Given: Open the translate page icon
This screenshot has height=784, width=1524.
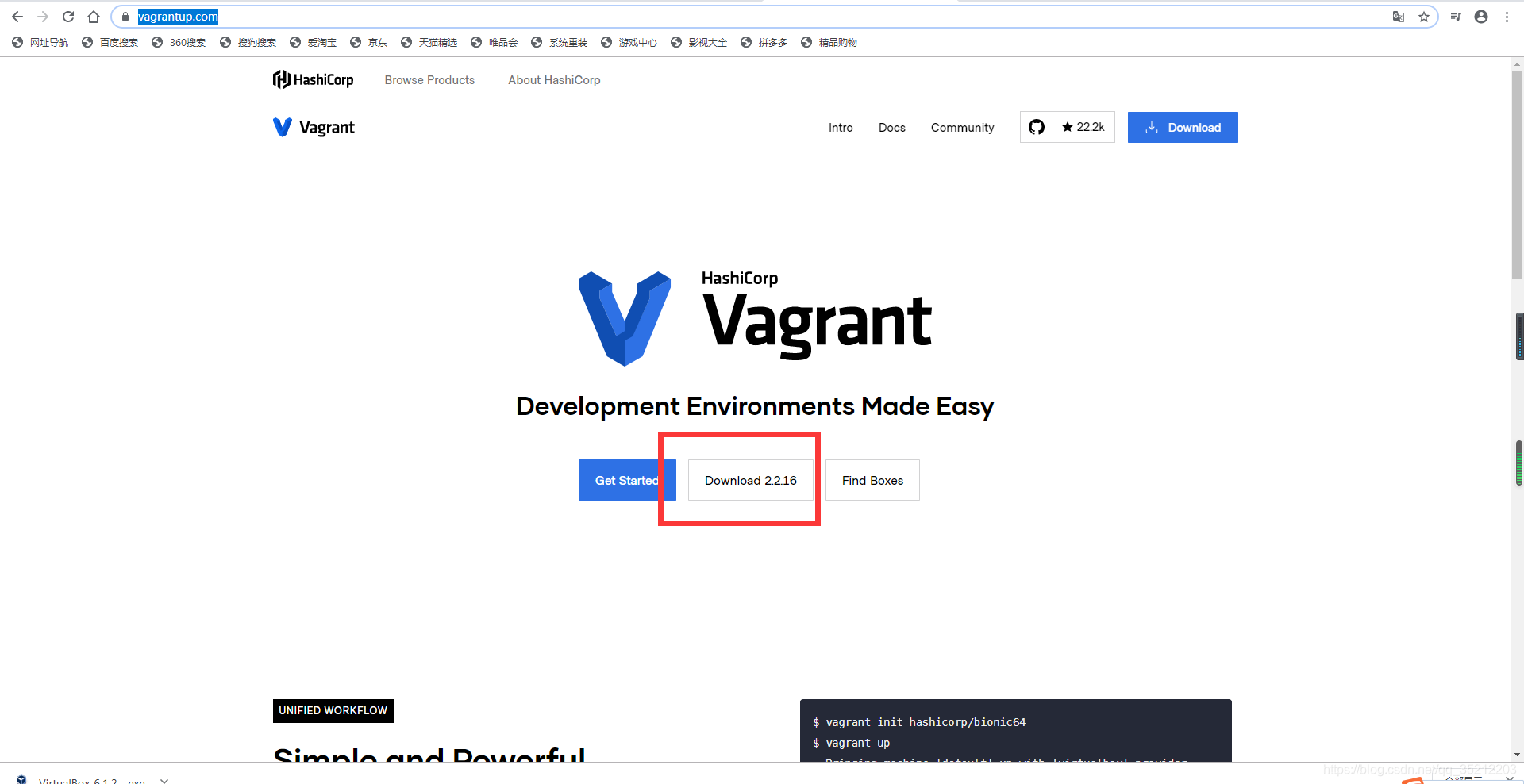Looking at the screenshot, I should coord(1399,17).
